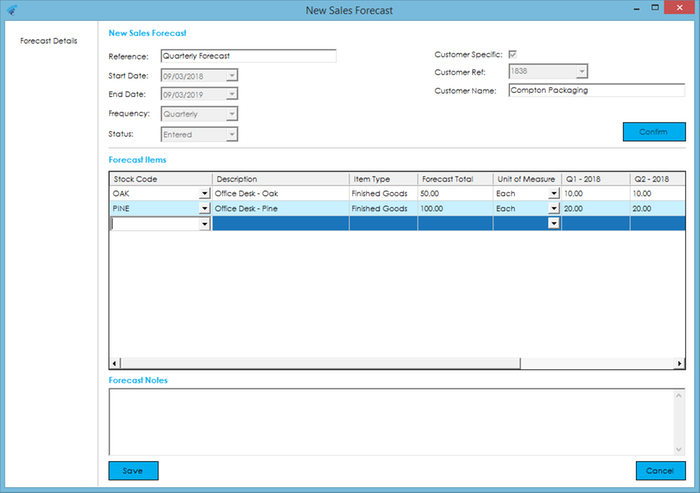
Task: Click the Description column header
Action: pyautogui.click(x=281, y=179)
